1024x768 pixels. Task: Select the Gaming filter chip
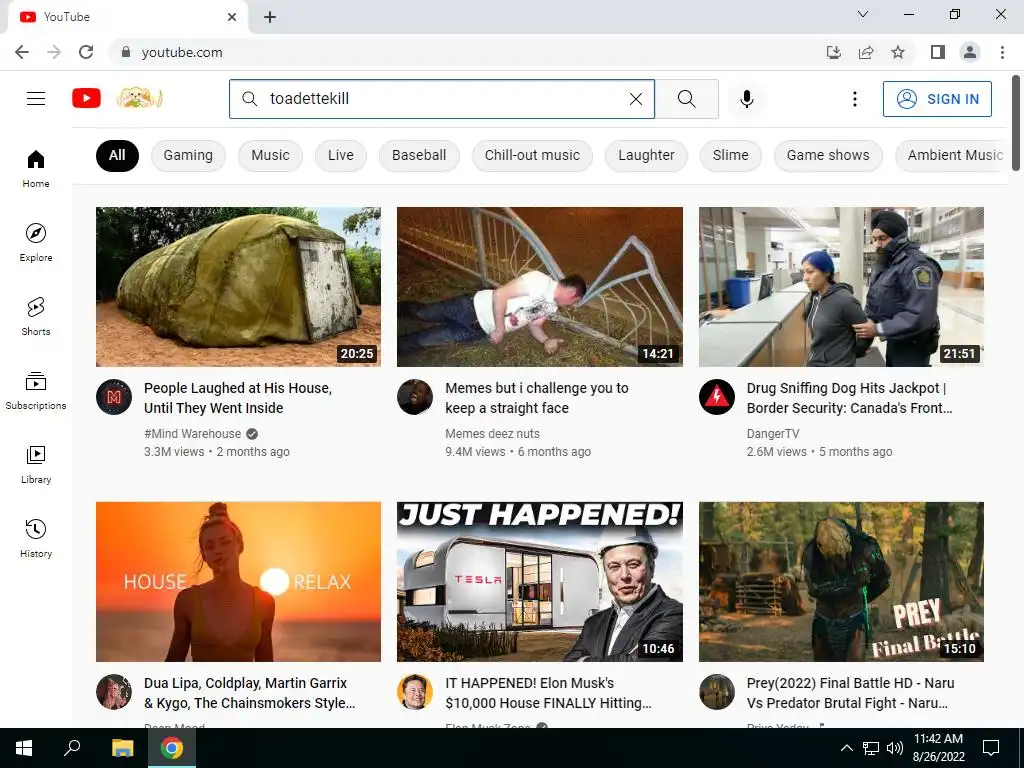click(188, 155)
